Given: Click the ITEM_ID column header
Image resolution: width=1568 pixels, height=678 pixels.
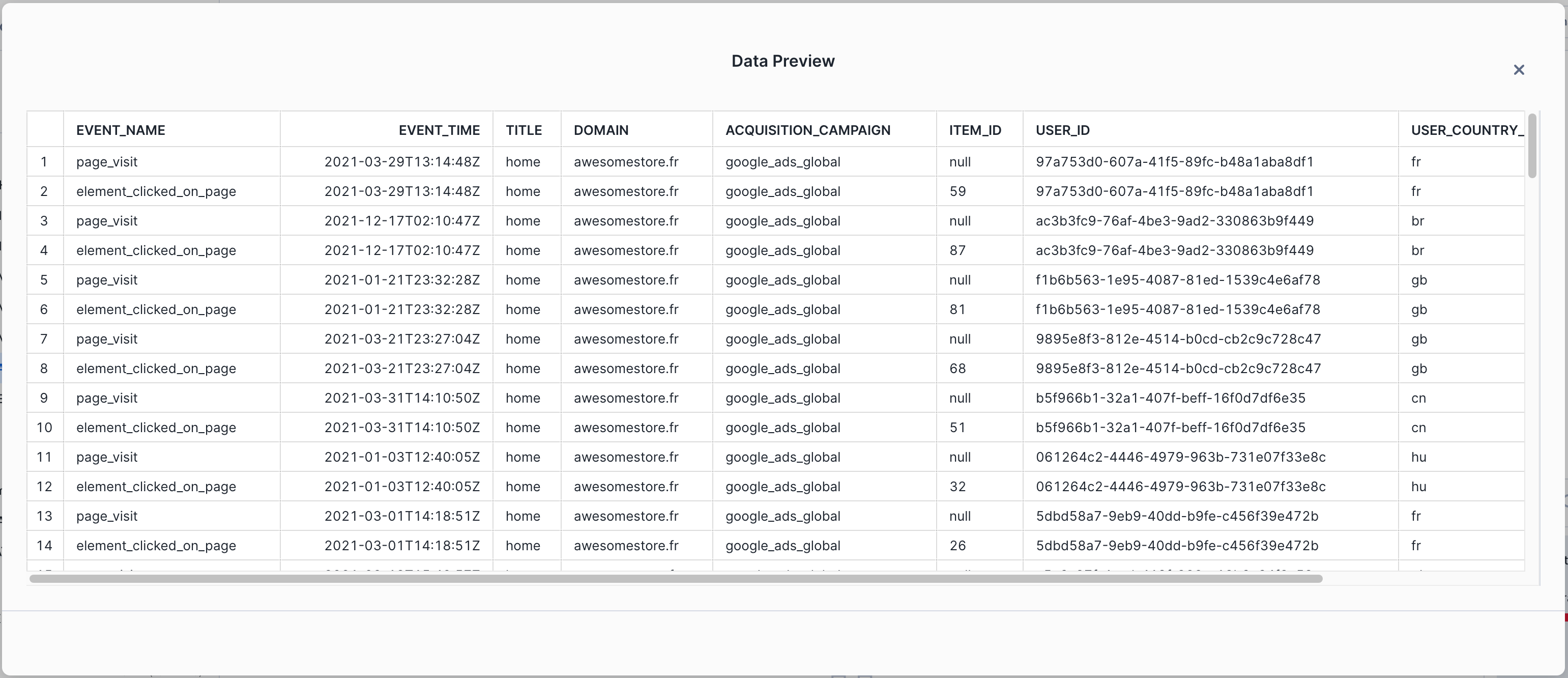Looking at the screenshot, I should pos(974,130).
